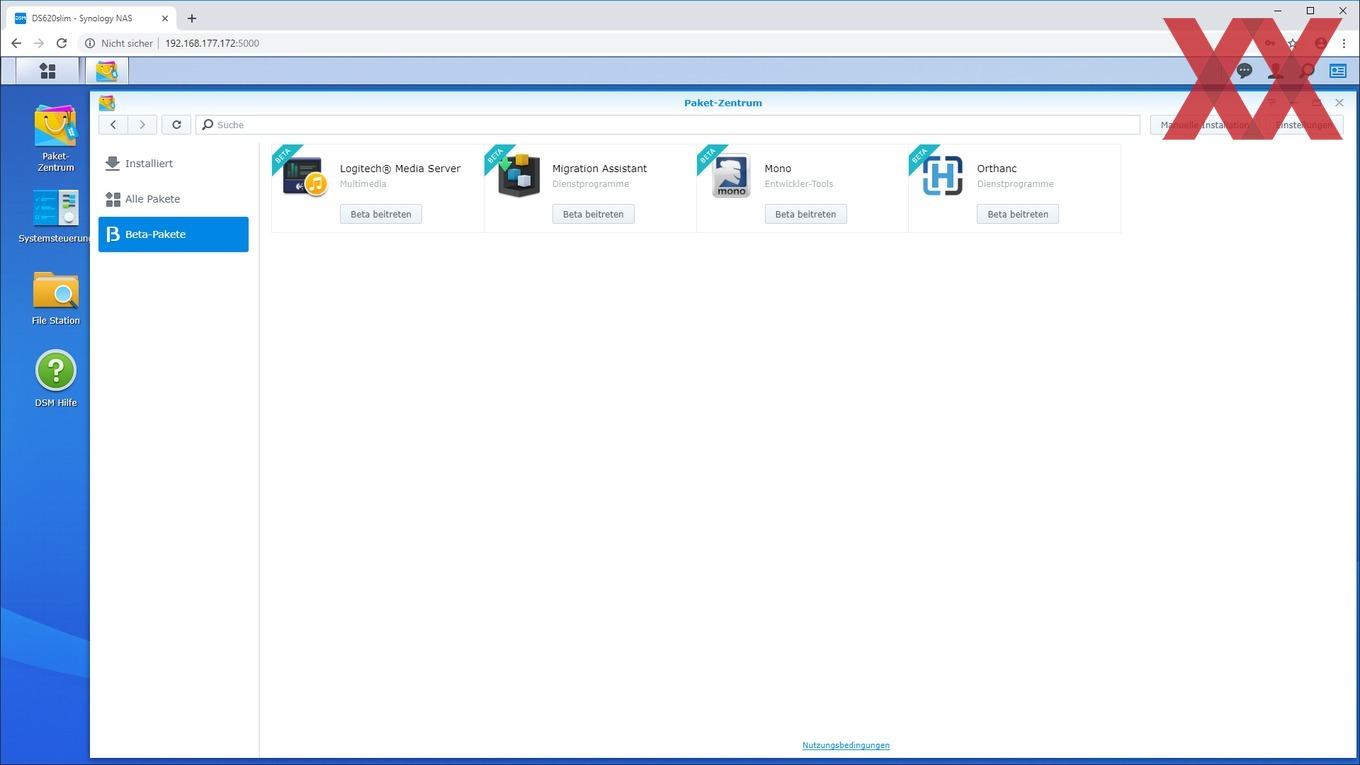Select the Paket-Zentrum taskbar icon

(x=107, y=71)
